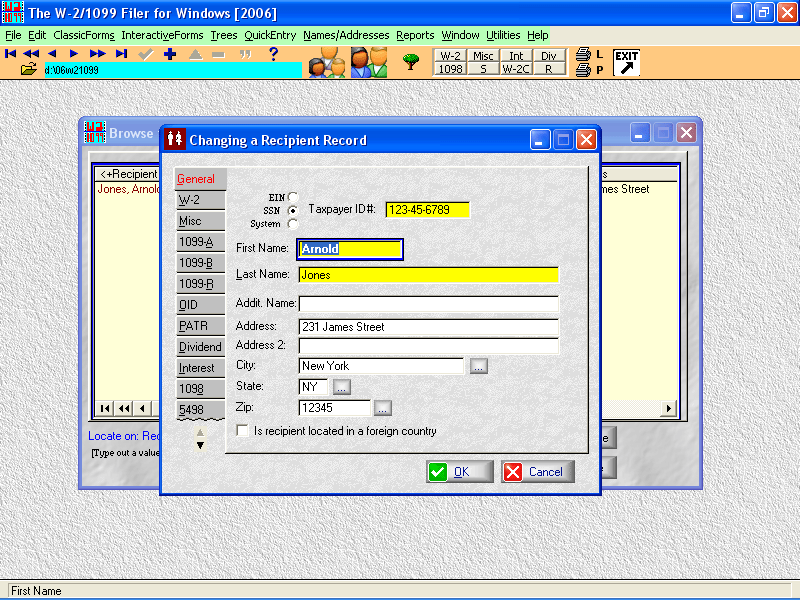Click OK to save recipient record
The width and height of the screenshot is (800, 600).
460,471
